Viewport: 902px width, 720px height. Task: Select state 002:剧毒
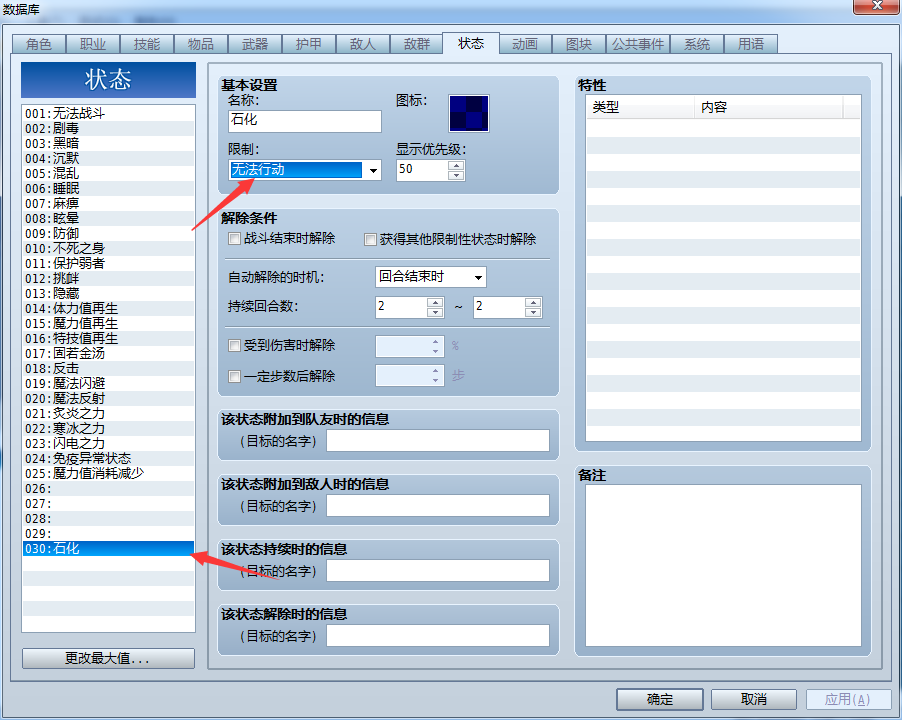pyautogui.click(x=108, y=128)
